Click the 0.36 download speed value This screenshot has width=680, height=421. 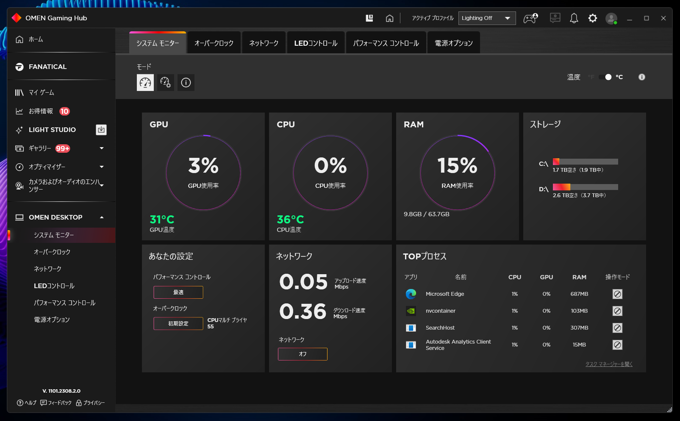tap(303, 312)
